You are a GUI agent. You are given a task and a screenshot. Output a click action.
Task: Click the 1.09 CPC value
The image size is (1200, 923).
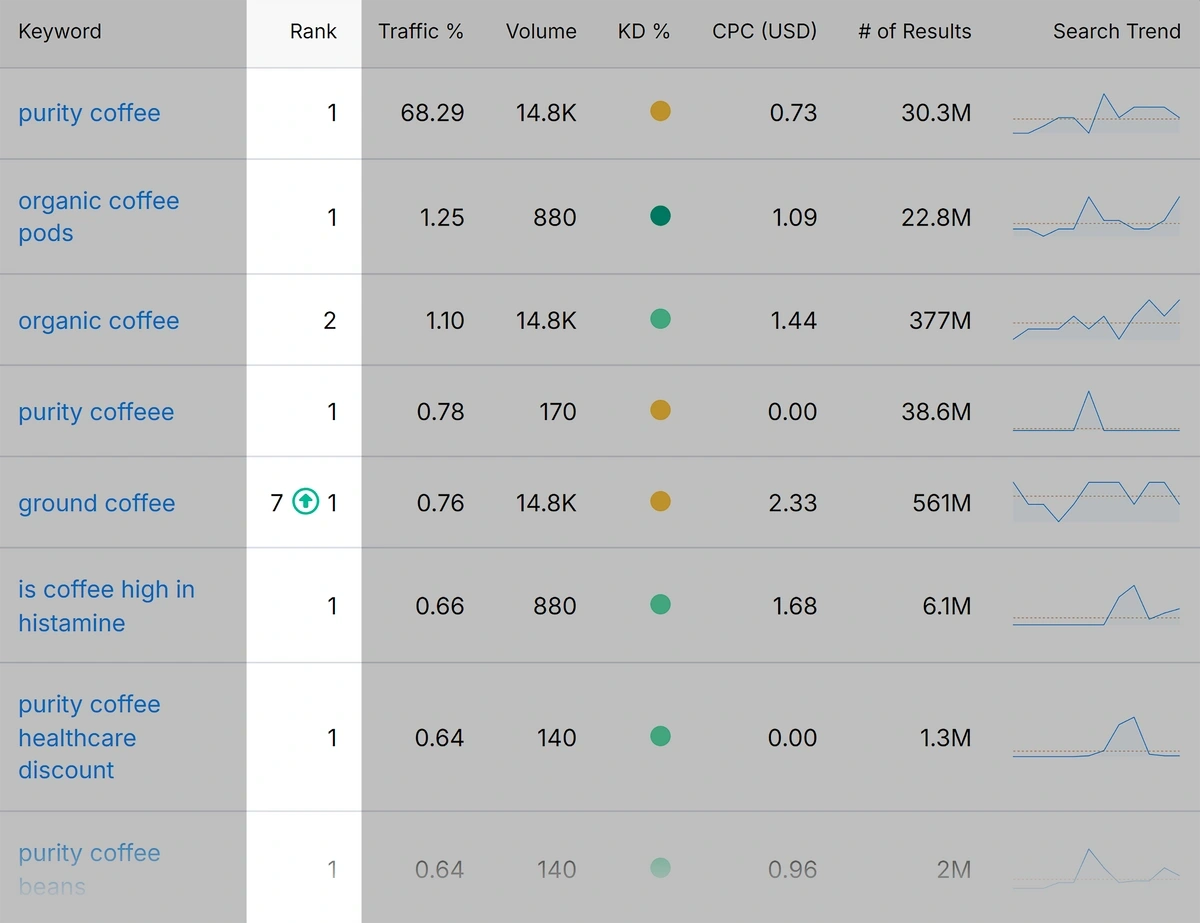coord(794,217)
